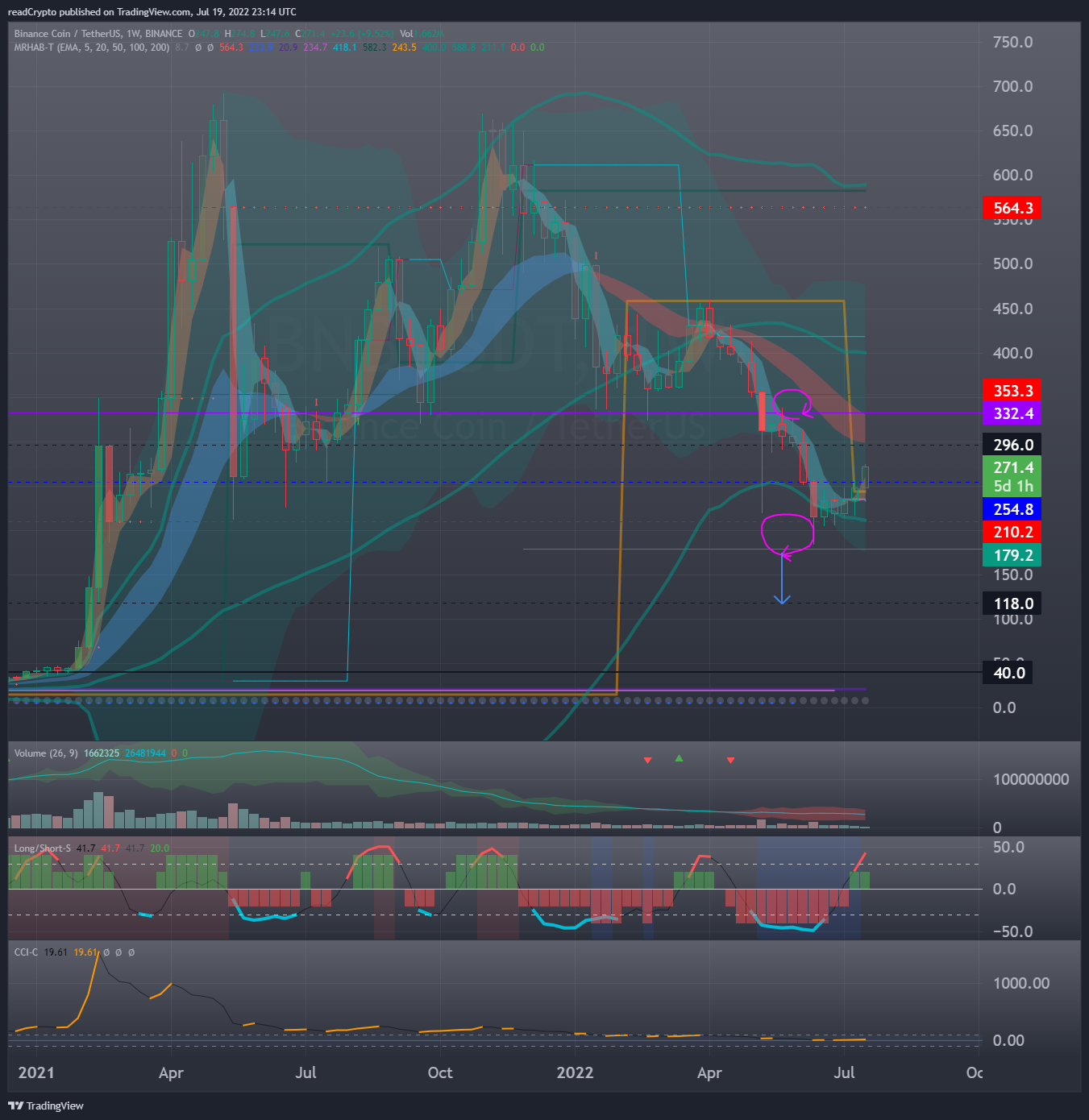Click the 400.0 price axis value
1089x1120 pixels.
[1012, 353]
